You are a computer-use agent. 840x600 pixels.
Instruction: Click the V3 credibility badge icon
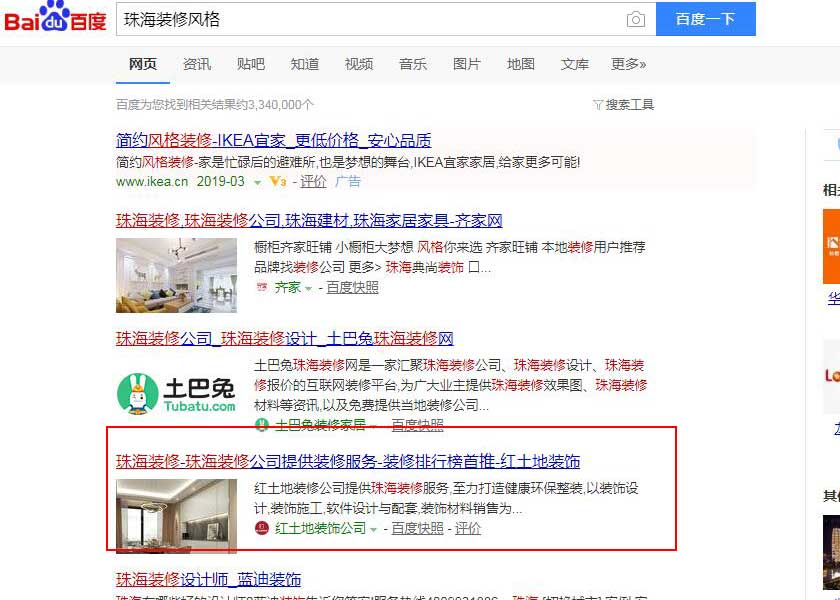[278, 182]
